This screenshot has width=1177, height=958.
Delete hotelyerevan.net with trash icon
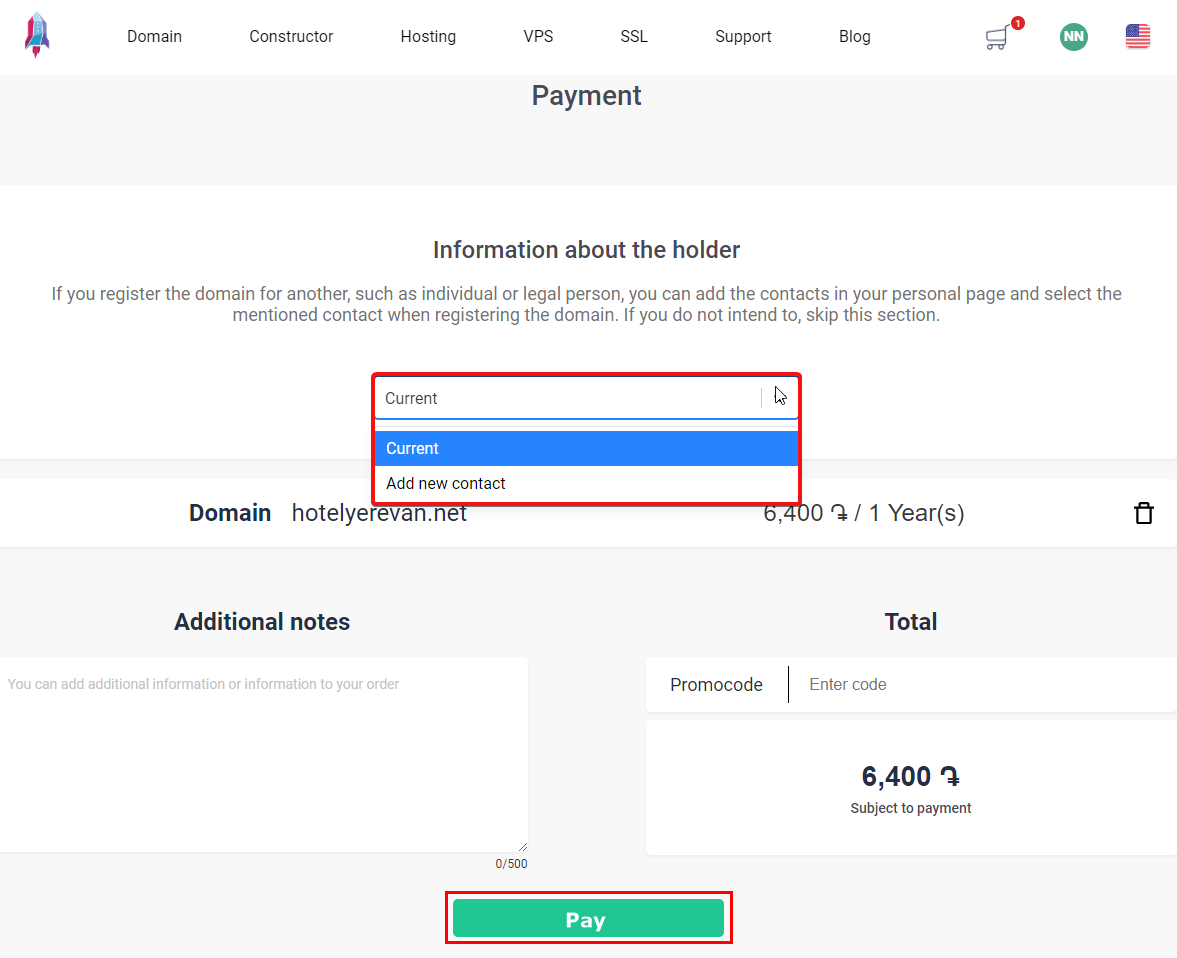point(1143,513)
